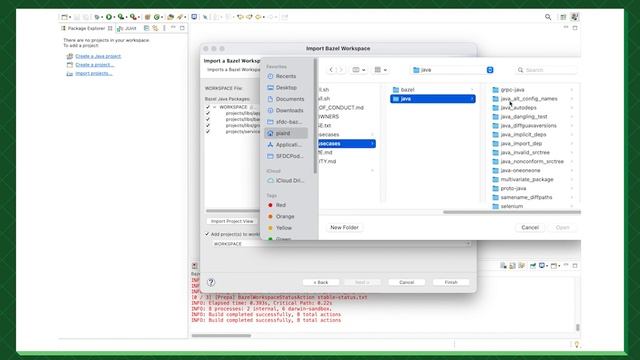Click the New Java Class green icon
This screenshot has width=640, height=360.
tap(156, 17)
